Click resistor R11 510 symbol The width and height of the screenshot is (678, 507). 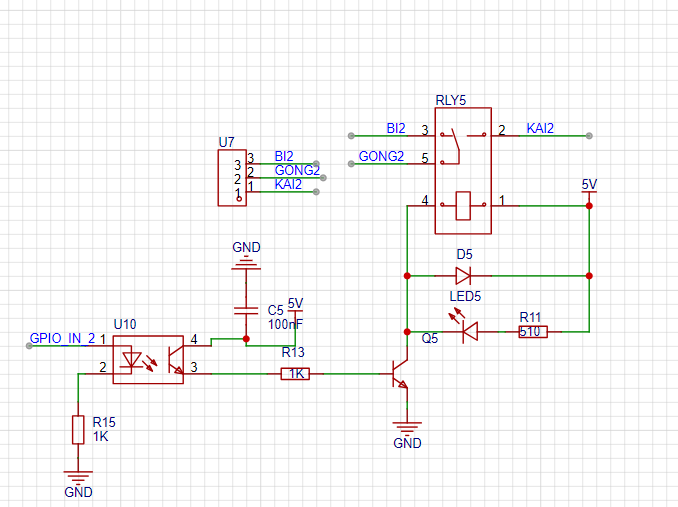tap(533, 332)
